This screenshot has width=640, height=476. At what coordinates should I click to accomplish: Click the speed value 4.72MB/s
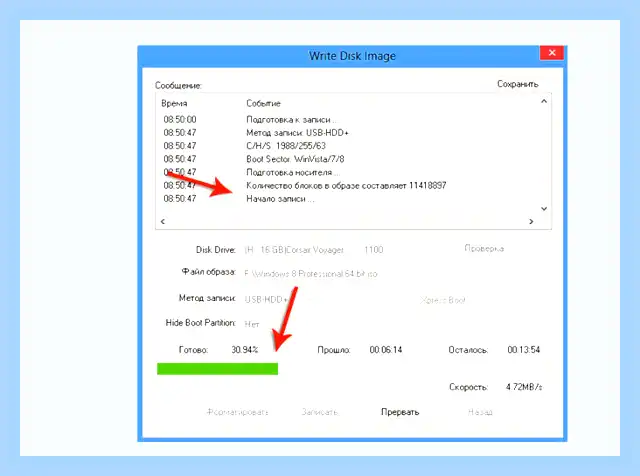click(524, 387)
